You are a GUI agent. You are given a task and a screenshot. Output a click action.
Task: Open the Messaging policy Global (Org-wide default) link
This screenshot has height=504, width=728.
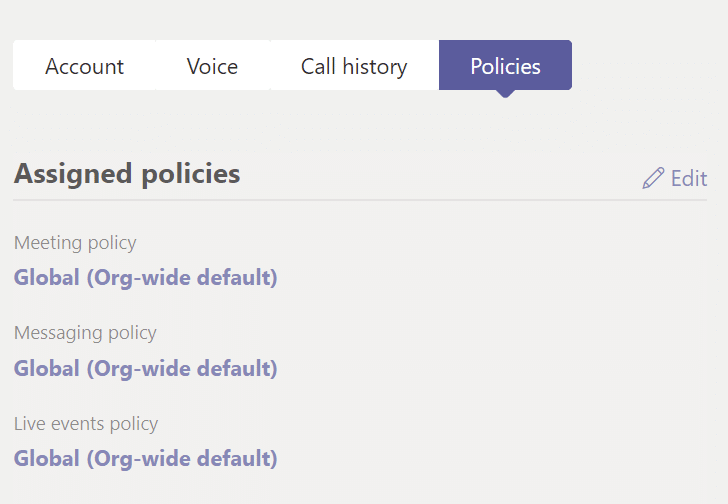point(145,369)
